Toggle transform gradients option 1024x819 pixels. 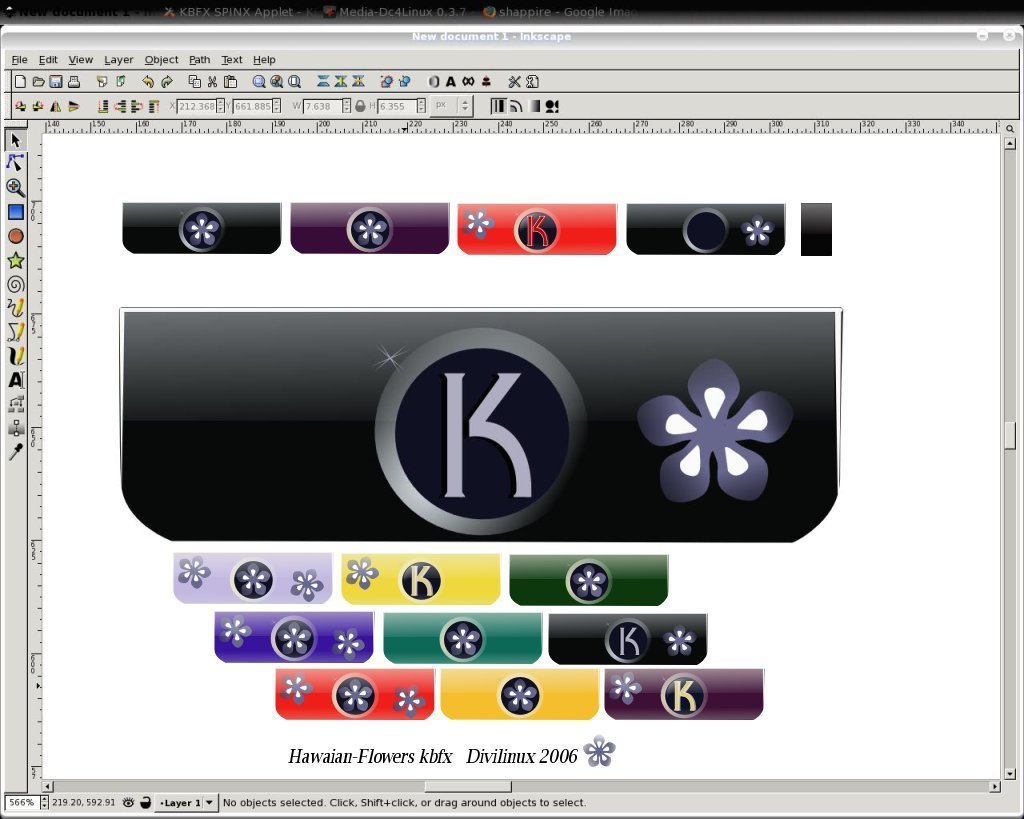click(x=534, y=106)
